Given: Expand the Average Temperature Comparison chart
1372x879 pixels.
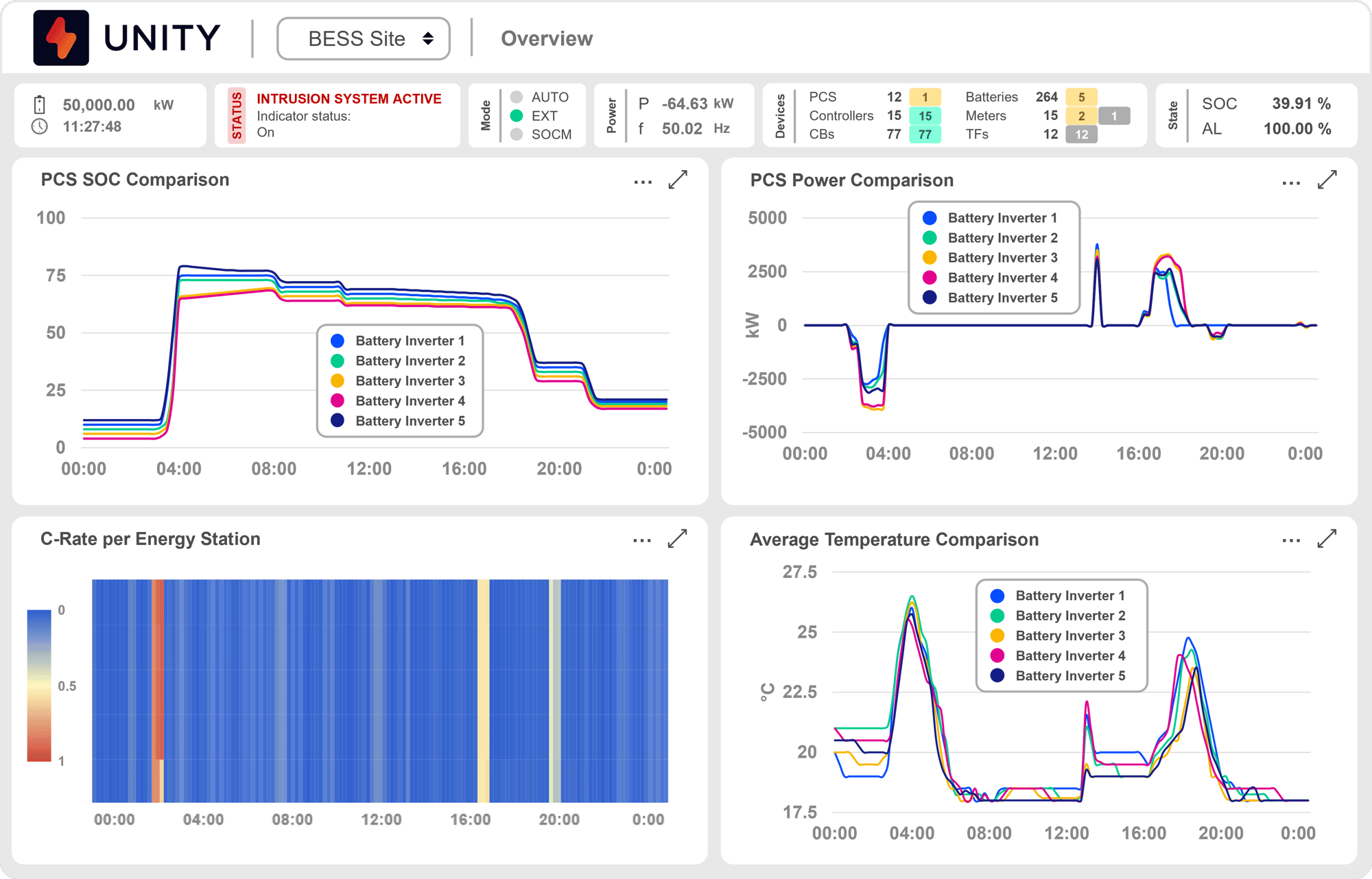Looking at the screenshot, I should click(1327, 539).
